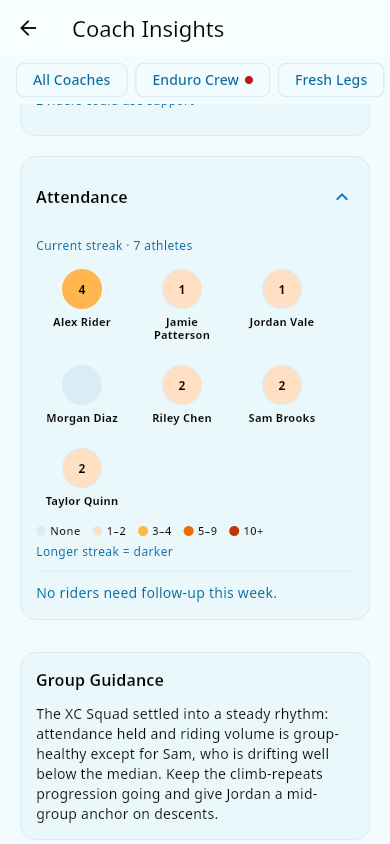Viewport: 390px width, 844px height.
Task: Click the Current streak 7 athletes label
Action: 114,245
